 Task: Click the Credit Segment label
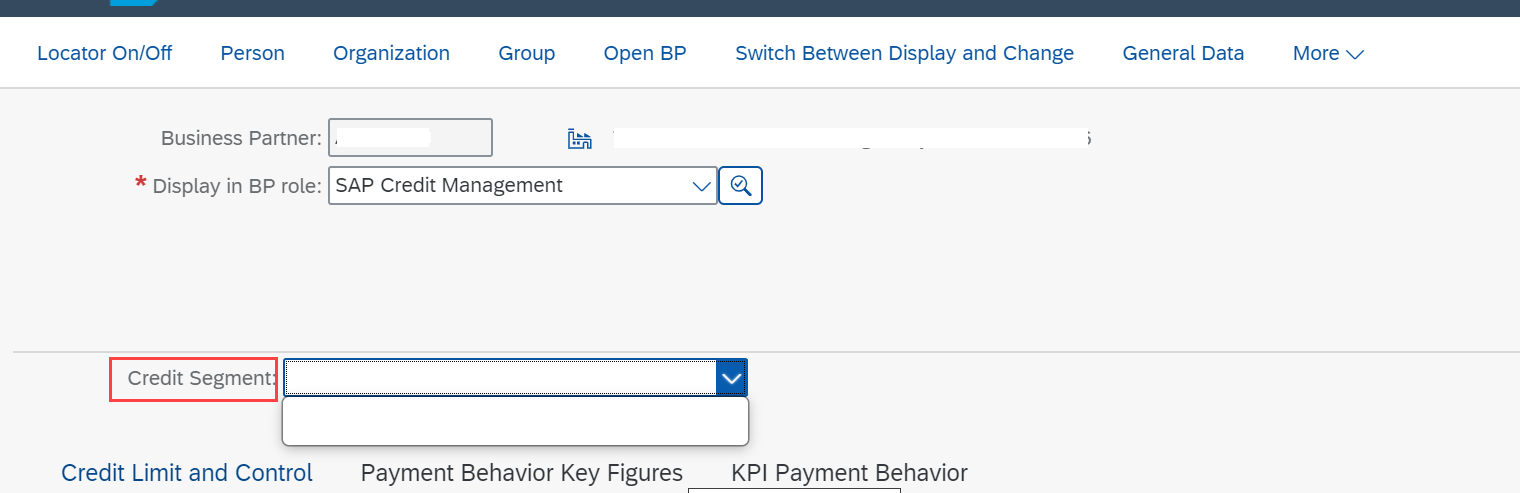point(201,379)
